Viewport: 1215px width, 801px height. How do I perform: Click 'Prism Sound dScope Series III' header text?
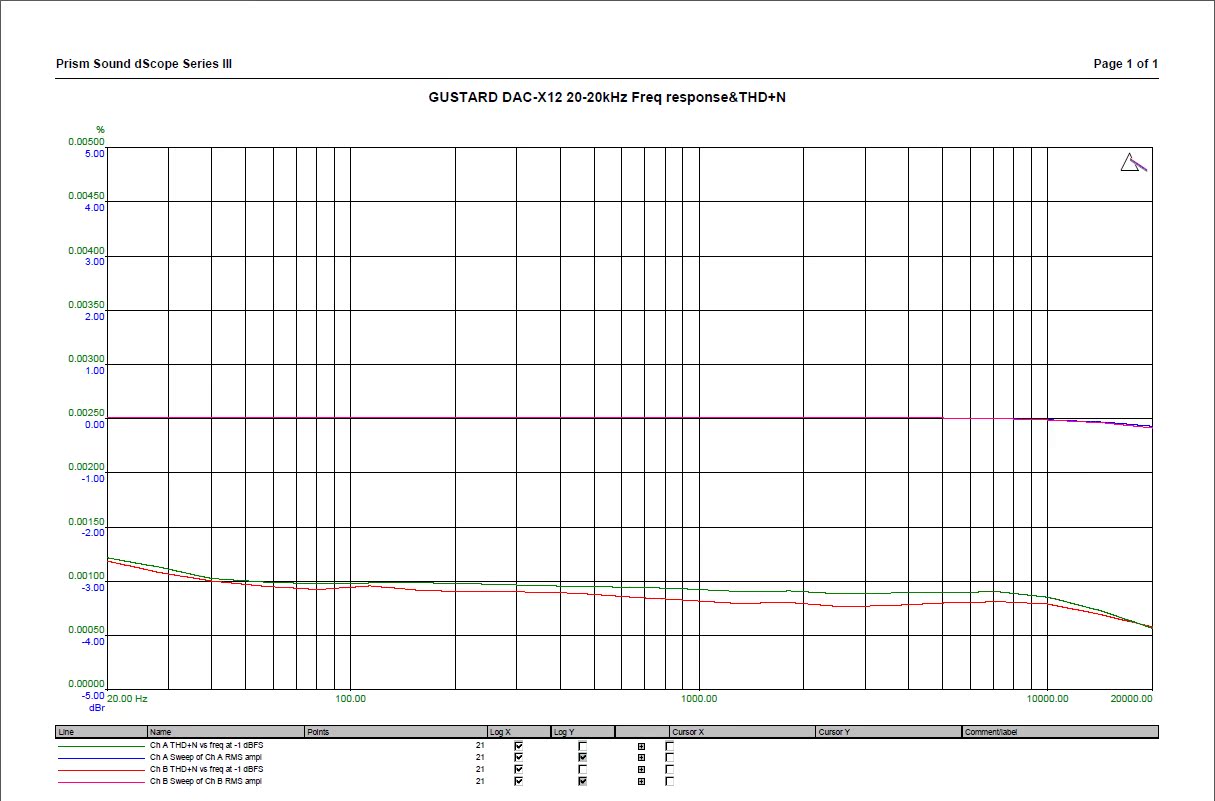click(x=144, y=64)
